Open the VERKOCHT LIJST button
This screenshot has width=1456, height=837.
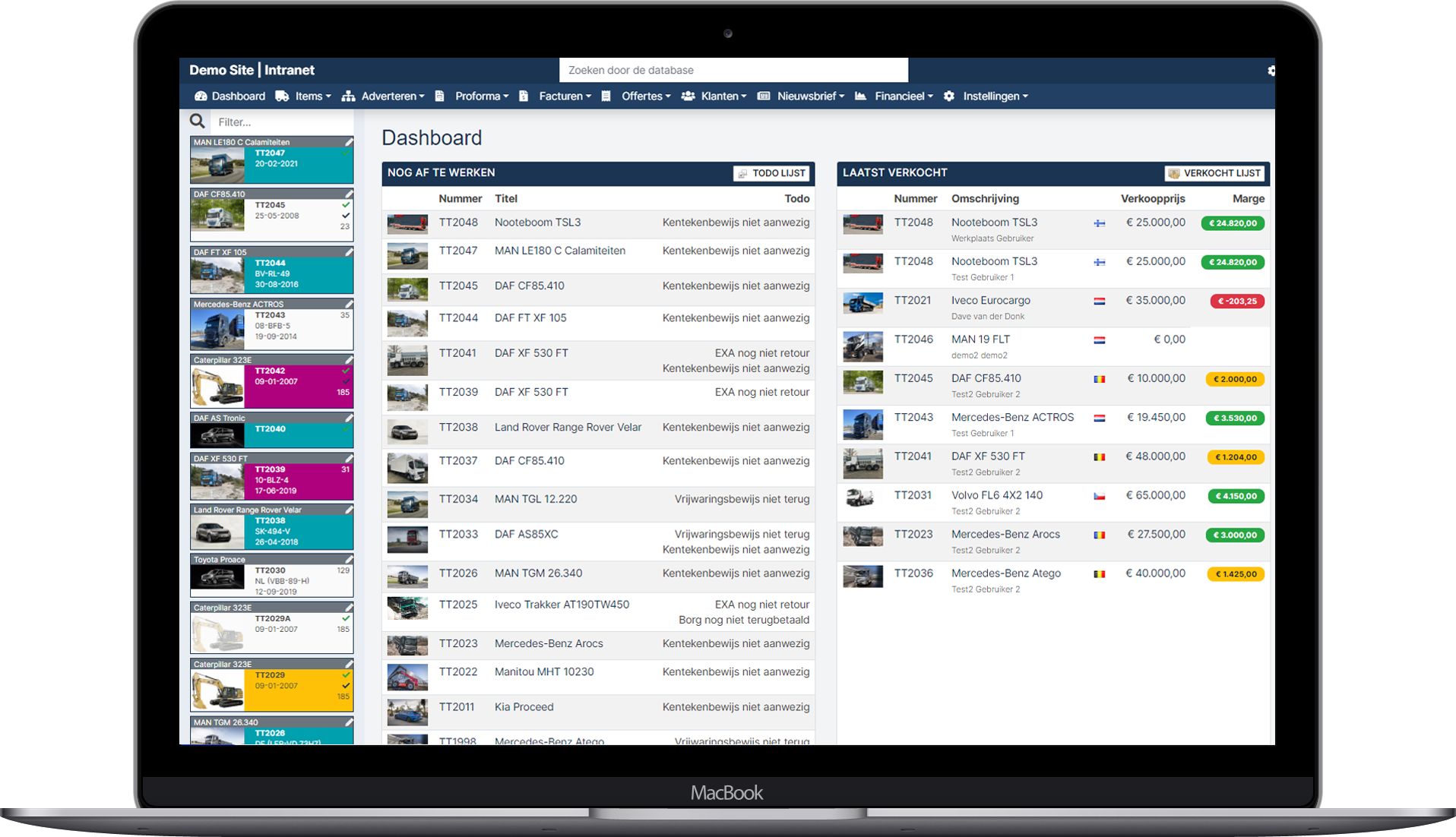click(1214, 173)
